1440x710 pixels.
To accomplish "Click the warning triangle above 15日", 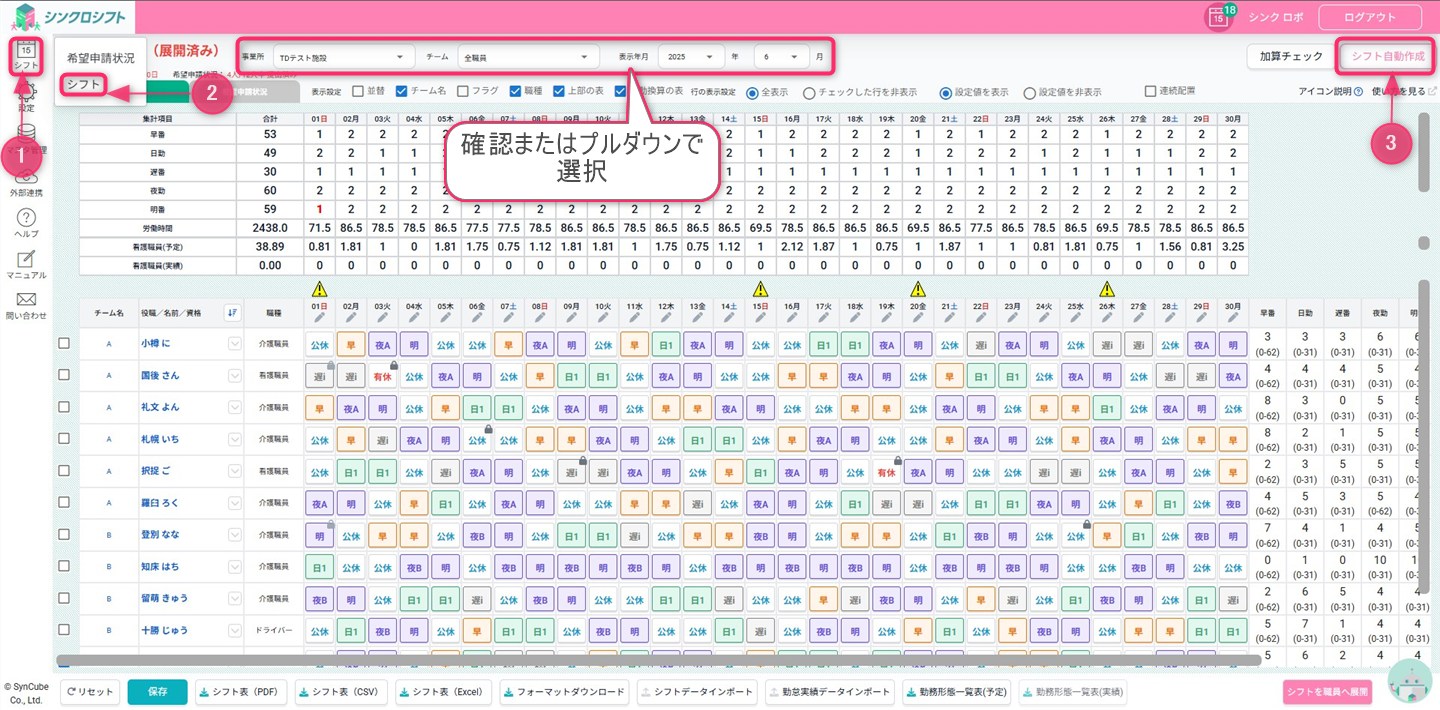I will point(760,288).
